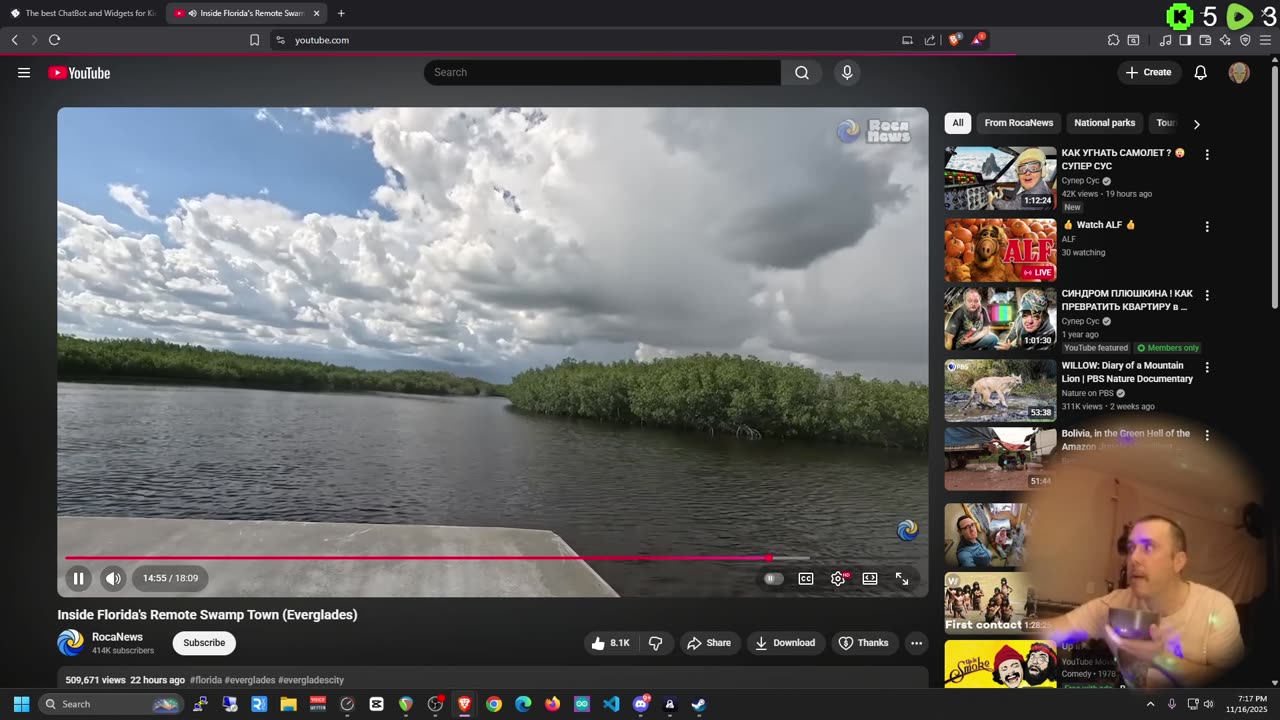Open Brave Rewards triangle icon
This screenshot has height=720, width=1280.
pos(978,40)
